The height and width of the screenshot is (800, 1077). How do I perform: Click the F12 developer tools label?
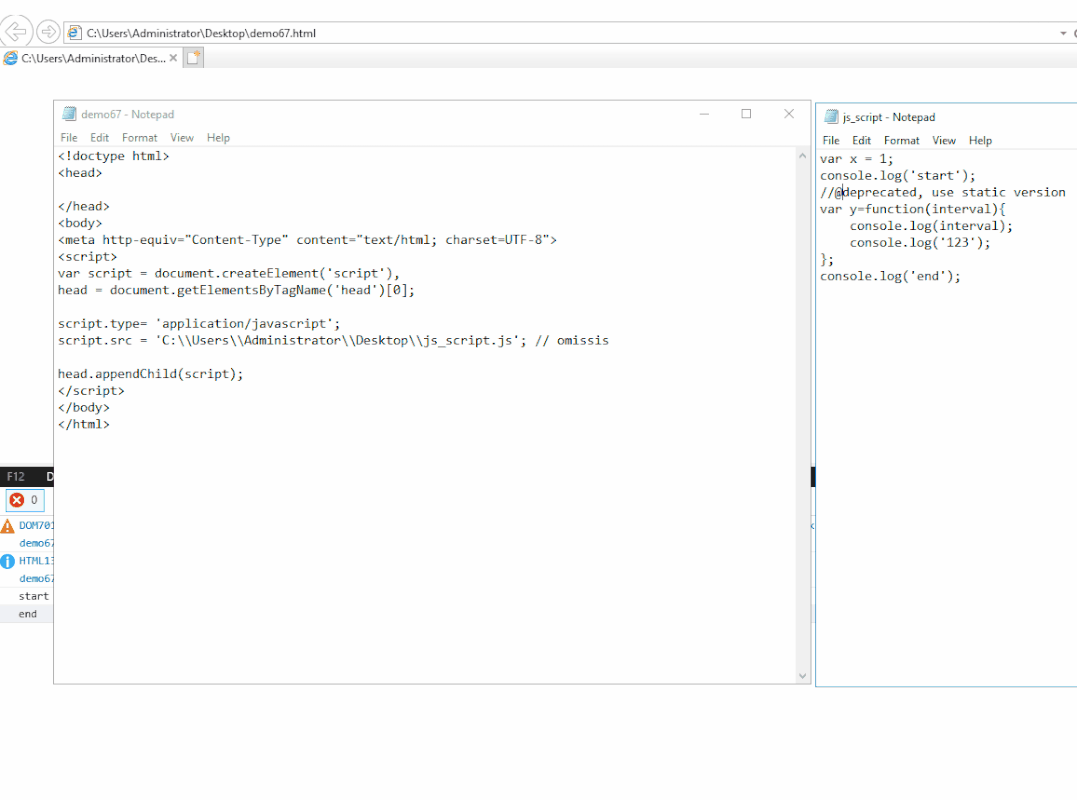pyautogui.click(x=16, y=477)
